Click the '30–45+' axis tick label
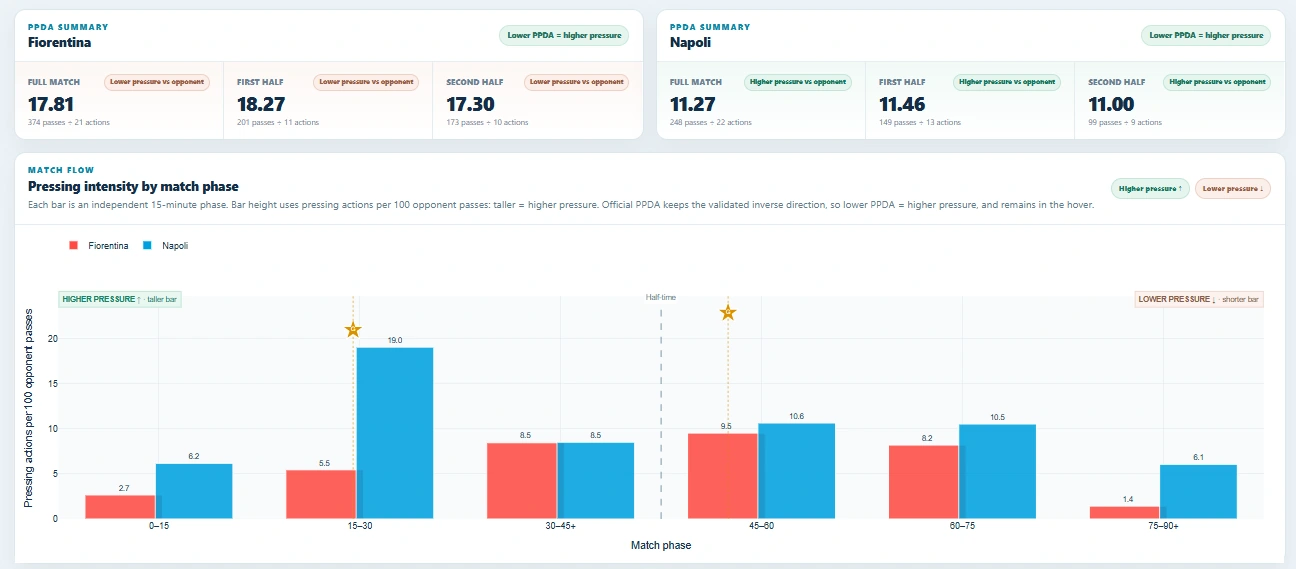Image resolution: width=1296 pixels, height=569 pixels. (x=560, y=526)
